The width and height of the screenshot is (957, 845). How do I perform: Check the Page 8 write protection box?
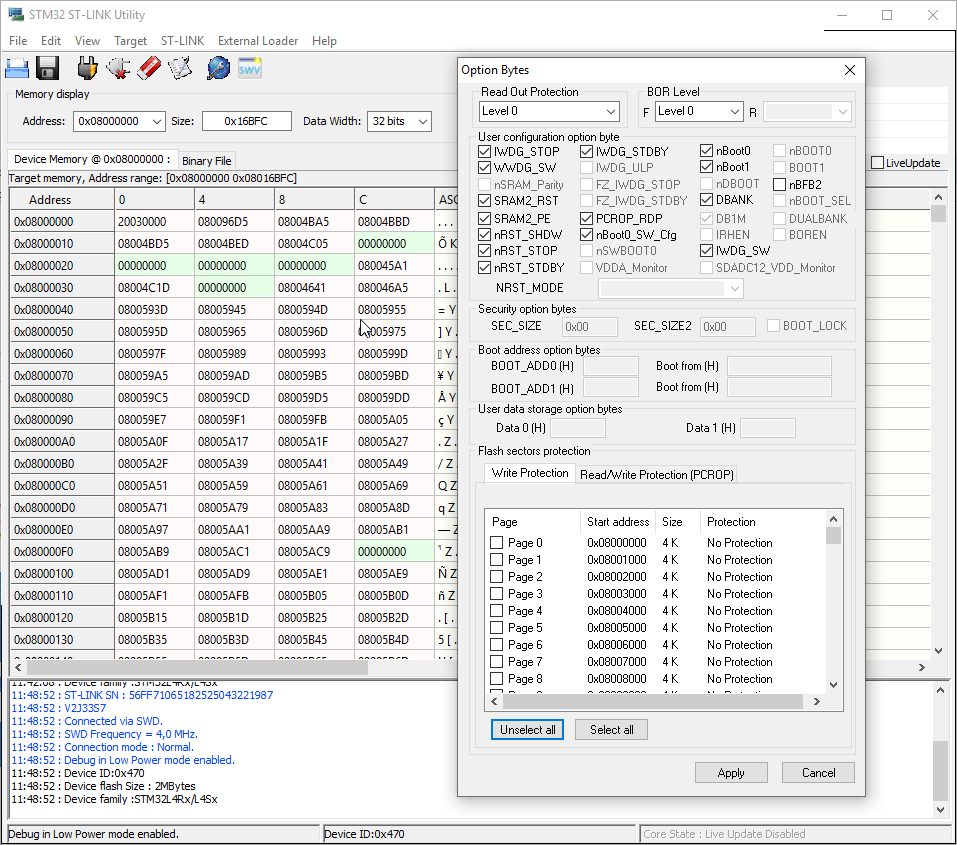click(x=497, y=678)
